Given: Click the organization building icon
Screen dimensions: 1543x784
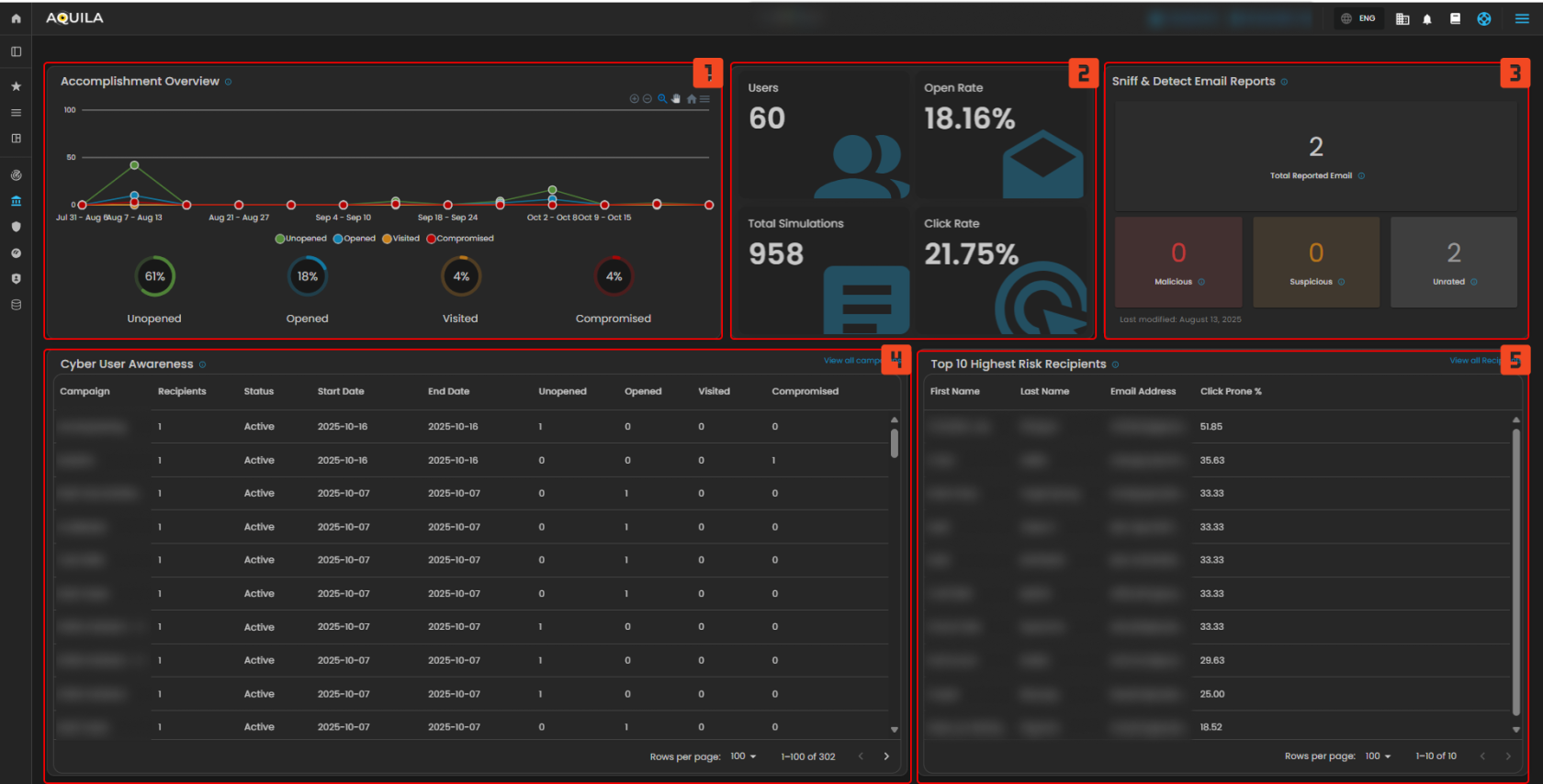Looking at the screenshot, I should (1402, 19).
